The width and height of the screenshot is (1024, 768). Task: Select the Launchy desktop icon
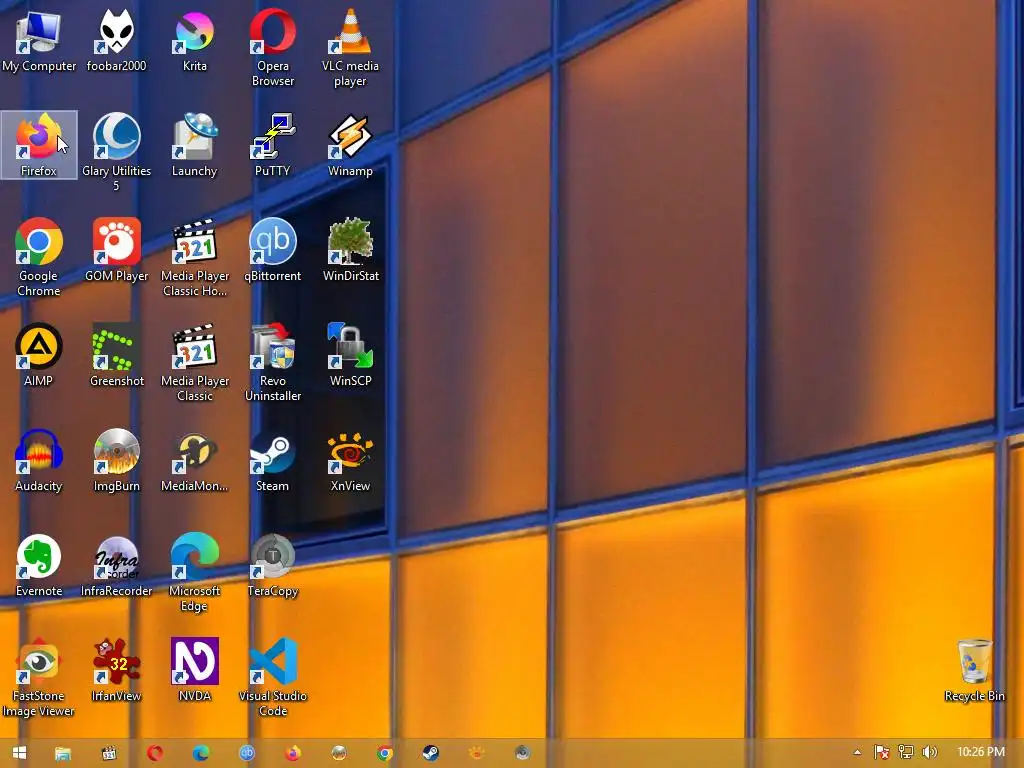pyautogui.click(x=195, y=145)
